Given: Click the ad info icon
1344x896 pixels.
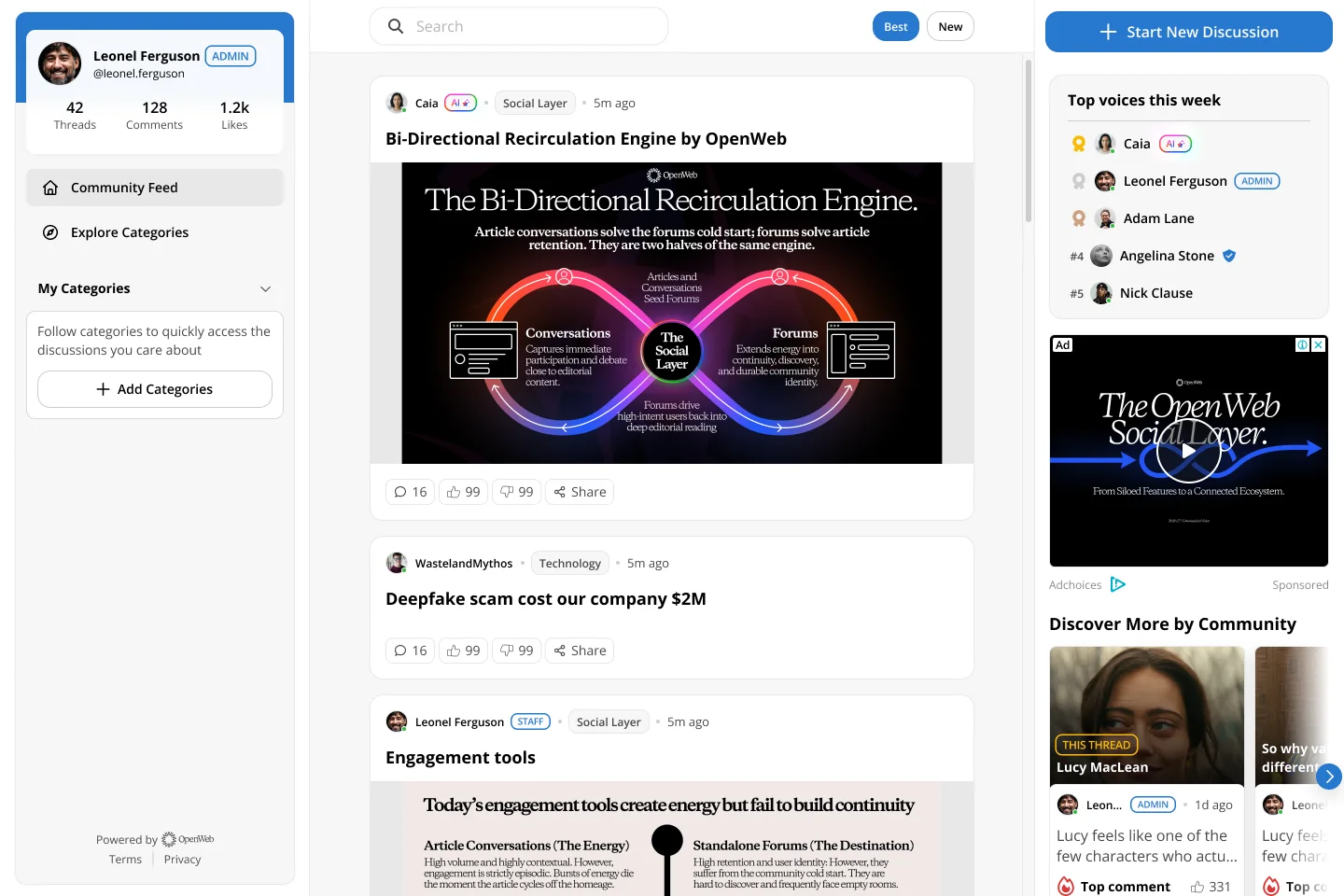Looking at the screenshot, I should click(x=1302, y=345).
